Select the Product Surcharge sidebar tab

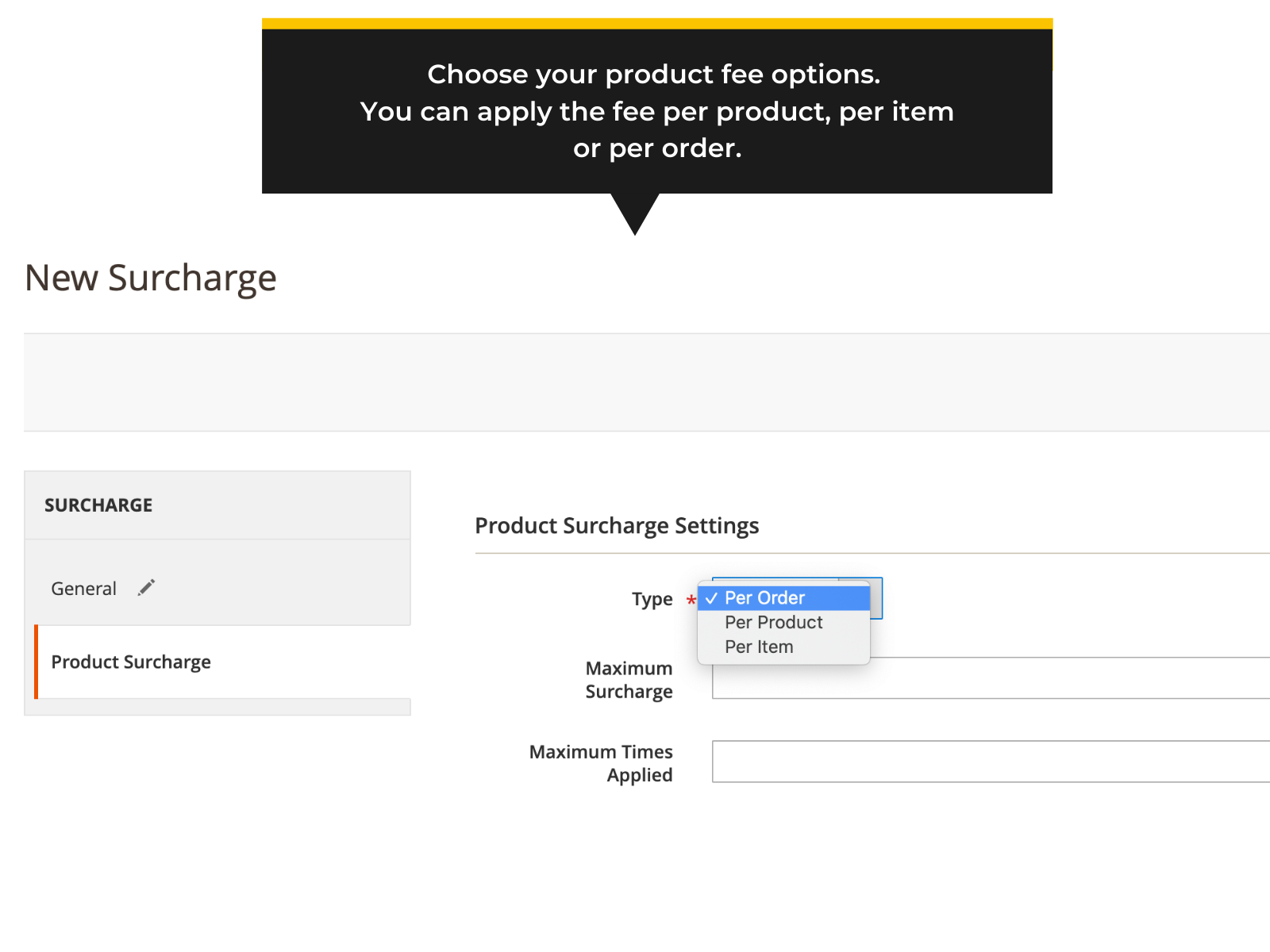pos(131,662)
